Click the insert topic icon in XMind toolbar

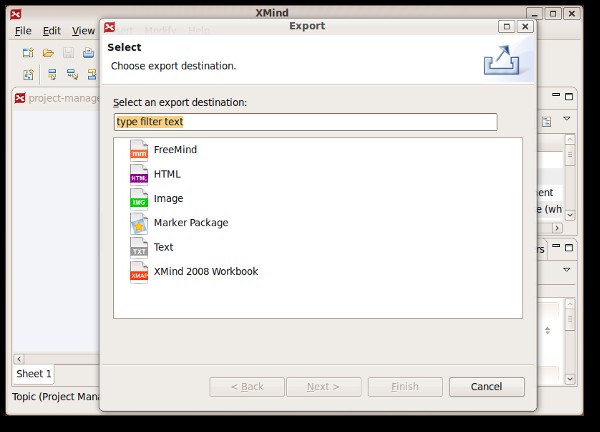52,74
